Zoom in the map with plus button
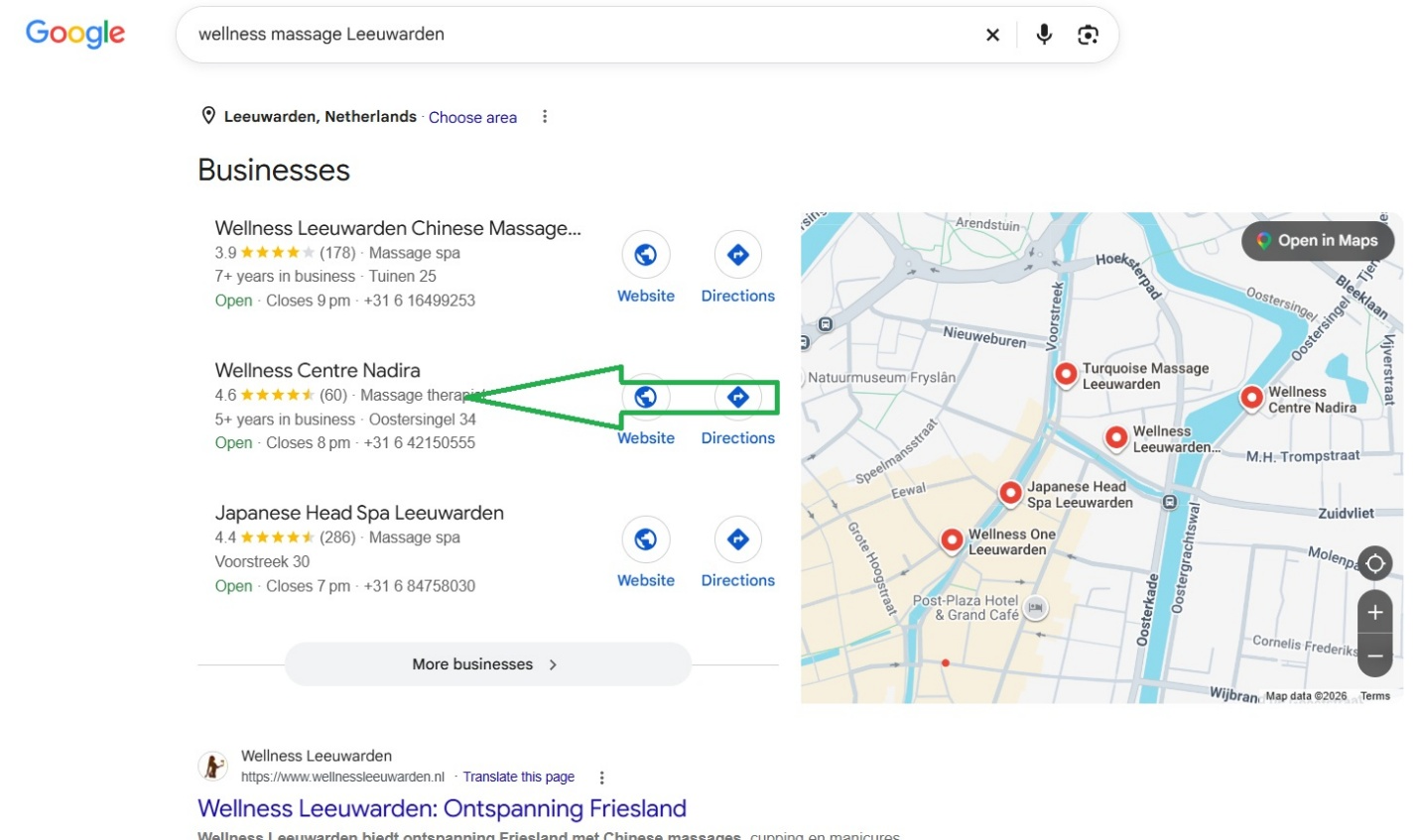 pos(1374,613)
